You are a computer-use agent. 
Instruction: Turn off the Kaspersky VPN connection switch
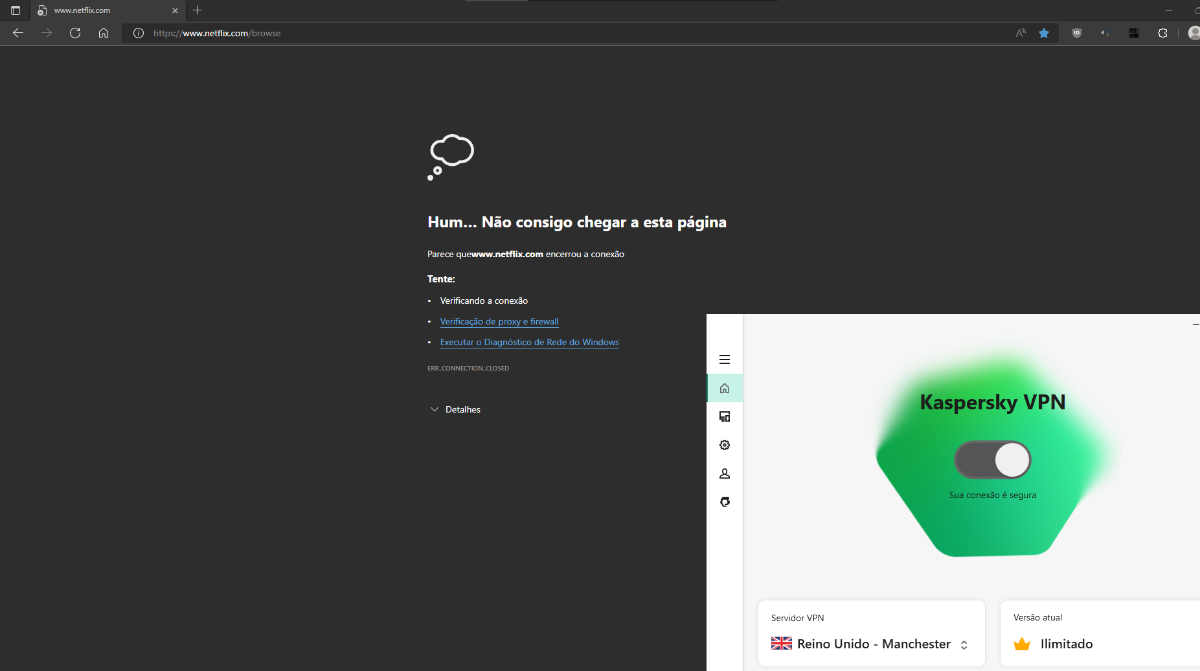coord(992,460)
